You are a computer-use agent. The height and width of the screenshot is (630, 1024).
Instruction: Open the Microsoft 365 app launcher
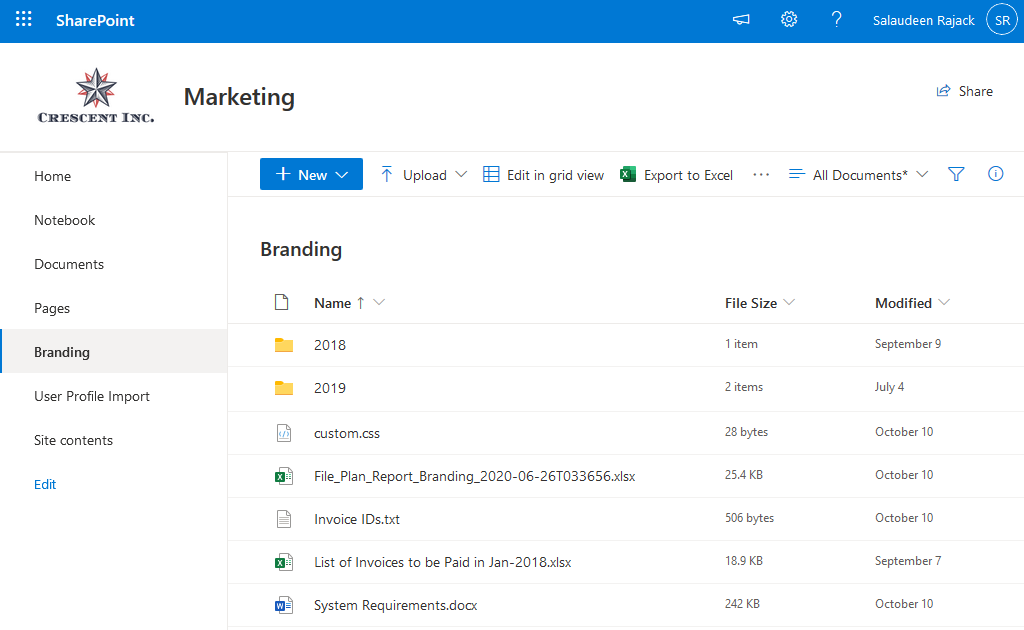click(x=23, y=18)
